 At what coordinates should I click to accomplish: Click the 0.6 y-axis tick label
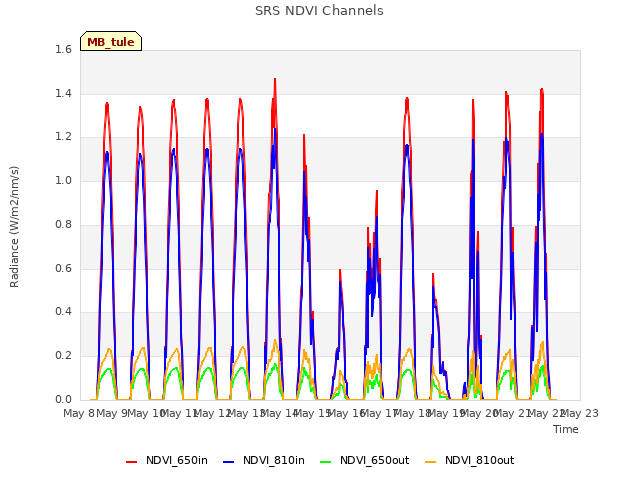[x=63, y=268]
